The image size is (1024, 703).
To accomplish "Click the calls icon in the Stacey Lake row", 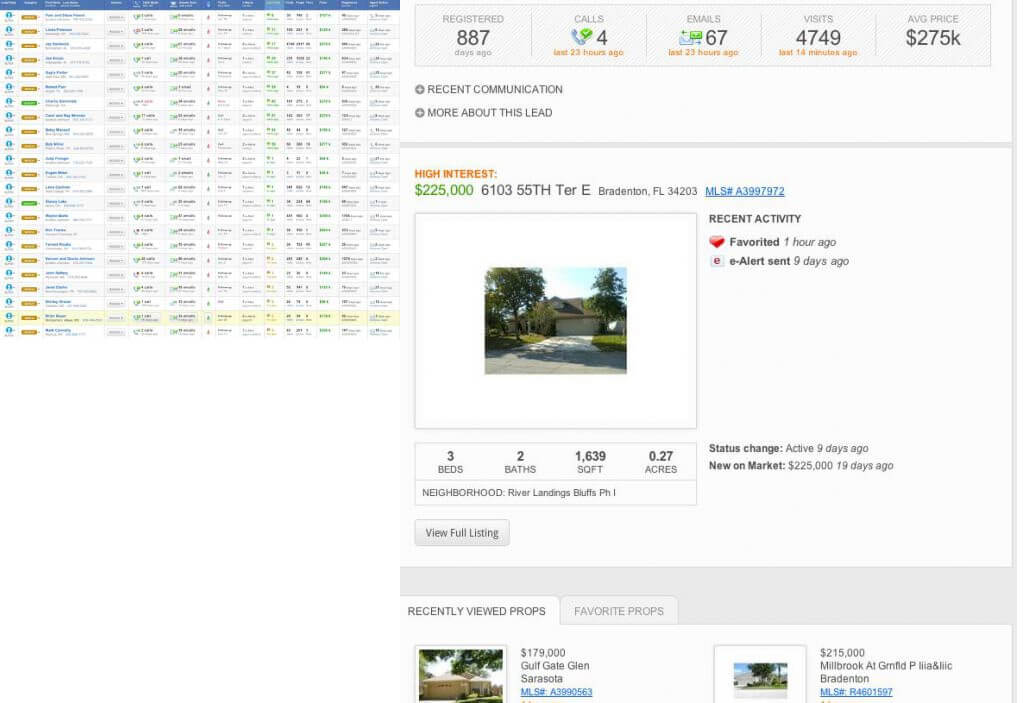I will [136, 203].
